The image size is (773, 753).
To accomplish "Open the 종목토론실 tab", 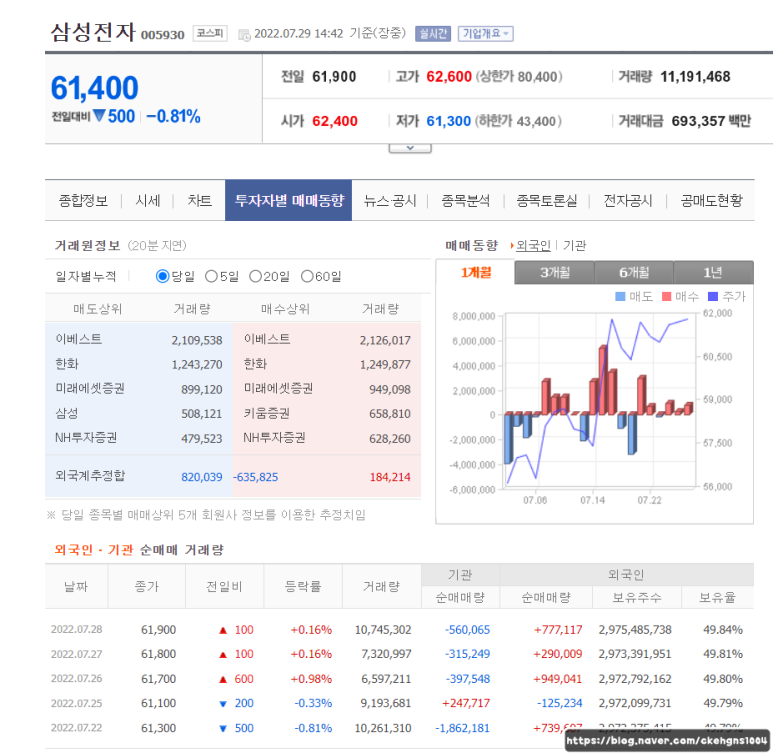I will pos(547,201).
